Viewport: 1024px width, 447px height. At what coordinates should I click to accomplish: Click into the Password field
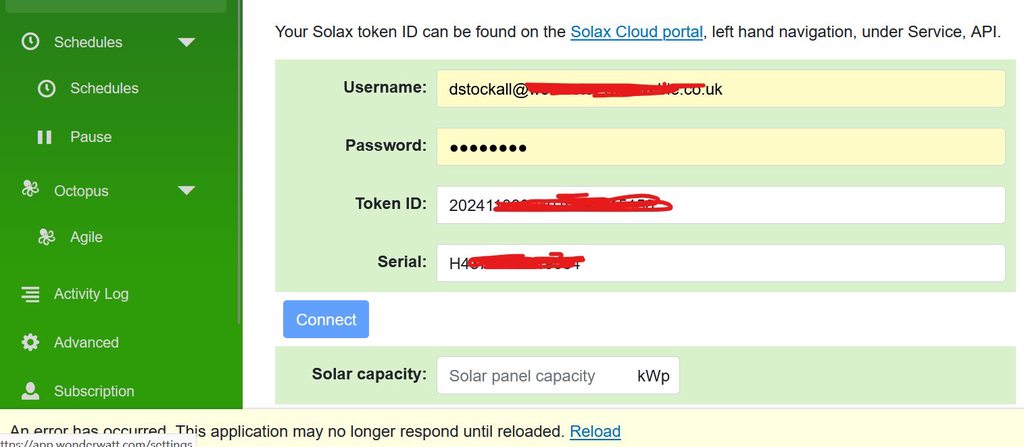click(720, 147)
